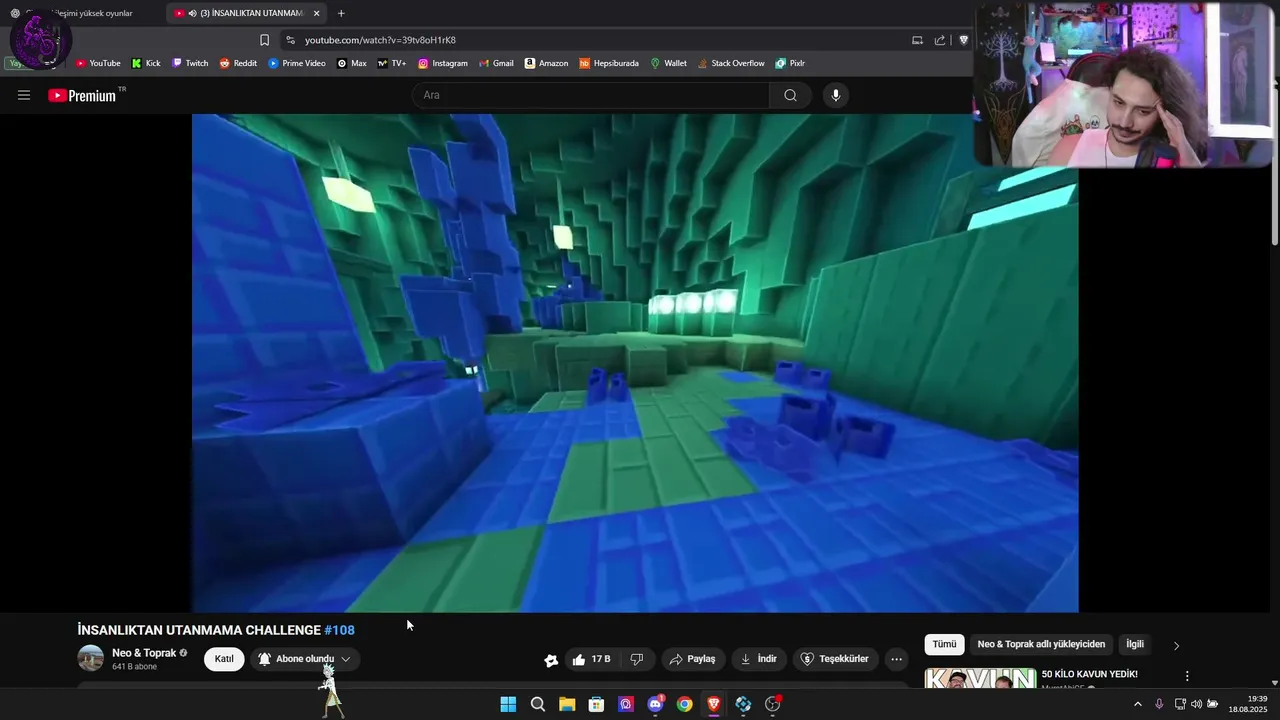This screenshot has height=720, width=1280.
Task: Open '50 KİLO KAVUN YEDİK!' video thumbnail
Action: 980,679
